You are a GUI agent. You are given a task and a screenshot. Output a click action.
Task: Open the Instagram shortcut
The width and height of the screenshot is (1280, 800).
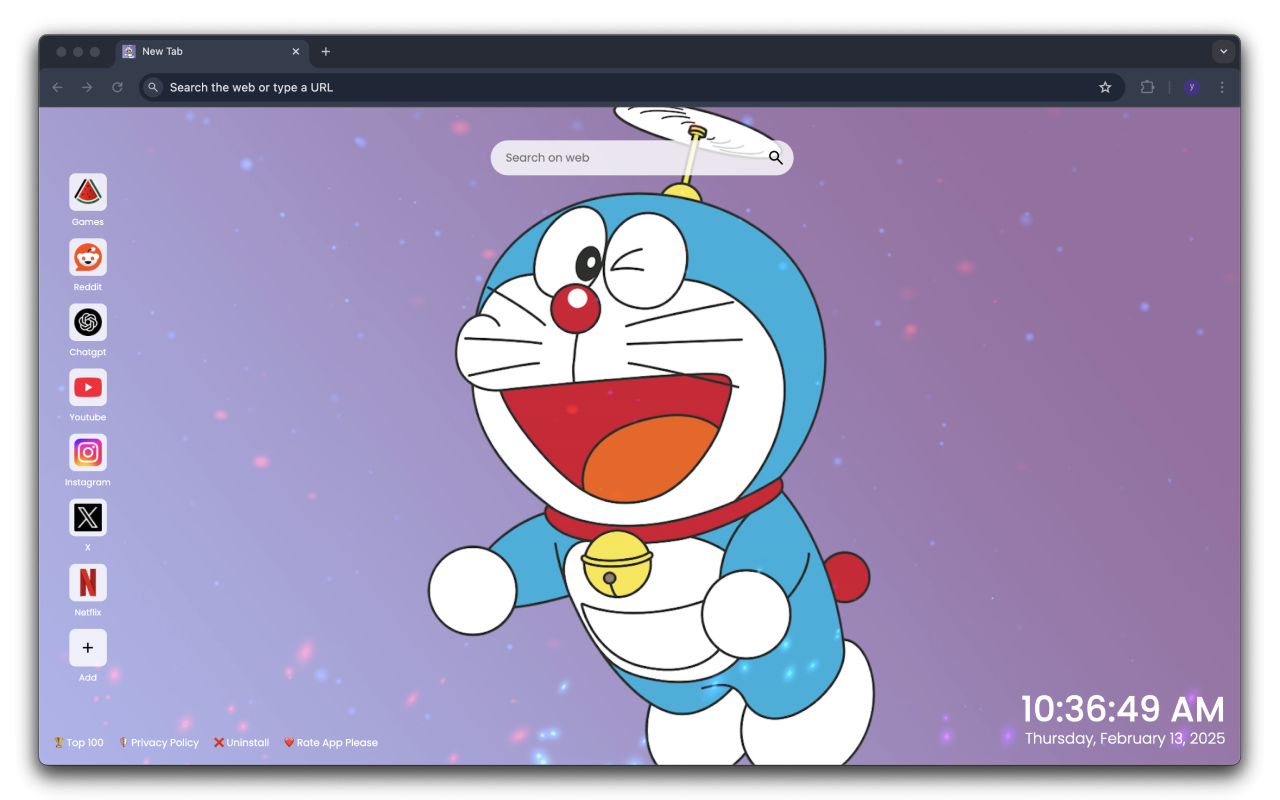87,452
